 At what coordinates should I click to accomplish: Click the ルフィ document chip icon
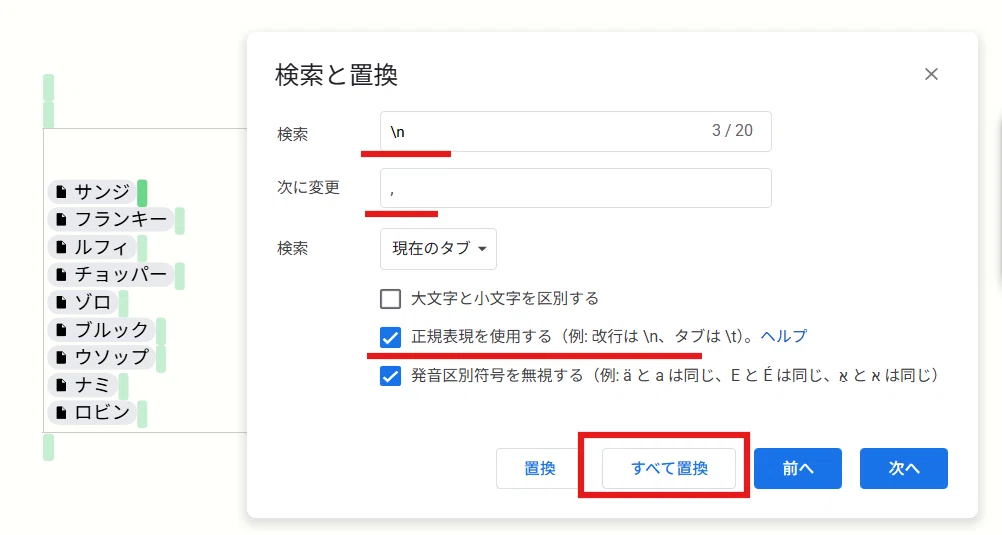coord(61,247)
